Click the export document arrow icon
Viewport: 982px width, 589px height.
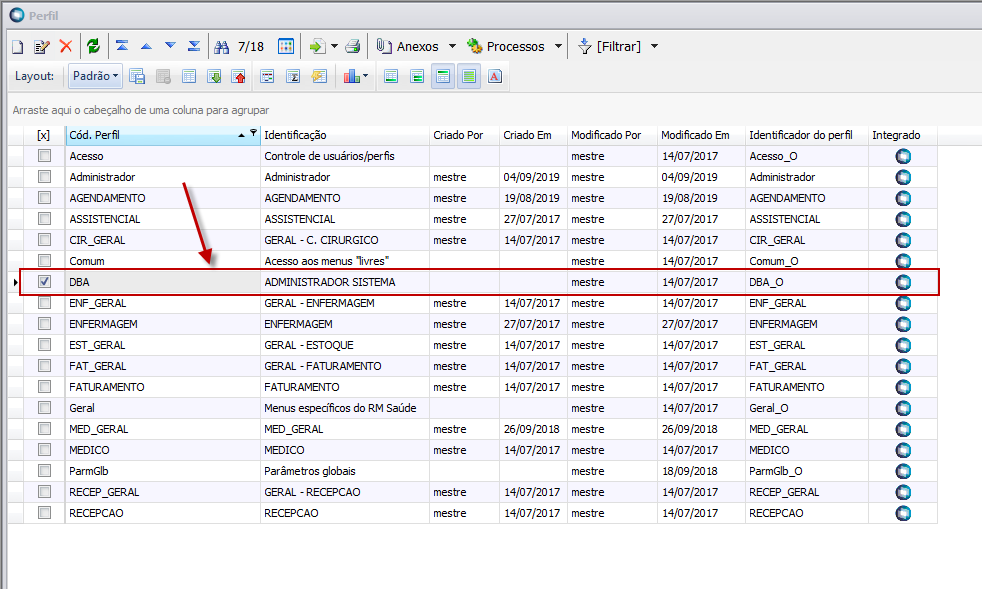[317, 46]
